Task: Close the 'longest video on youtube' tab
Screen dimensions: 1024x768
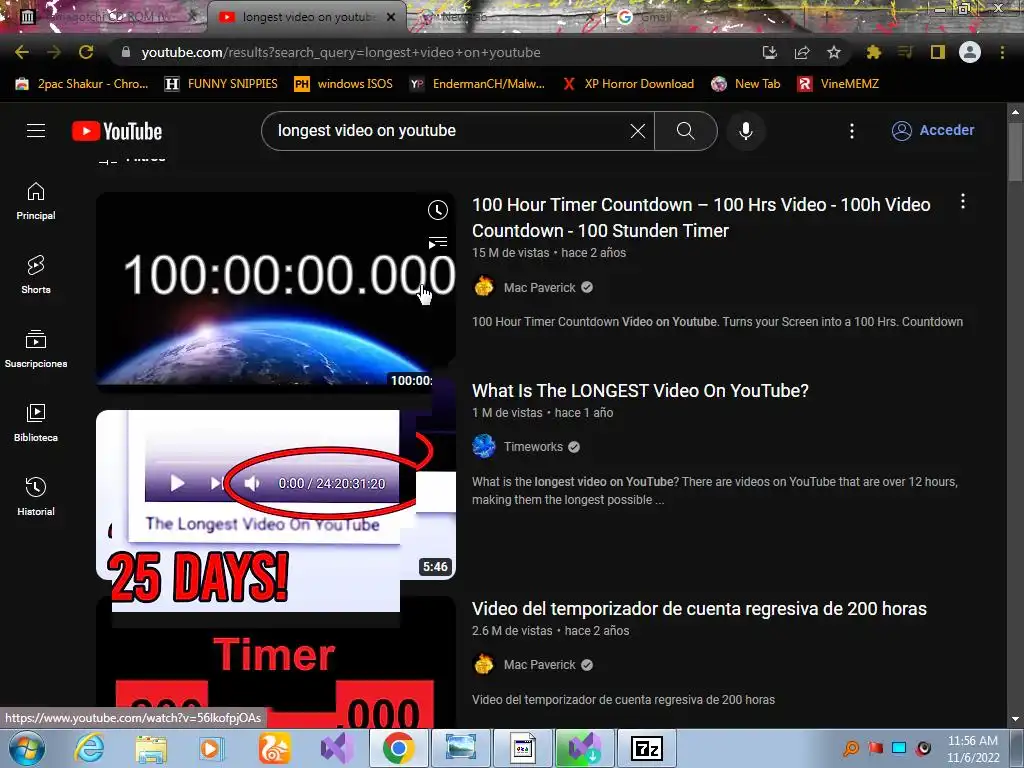Action: pyautogui.click(x=391, y=17)
